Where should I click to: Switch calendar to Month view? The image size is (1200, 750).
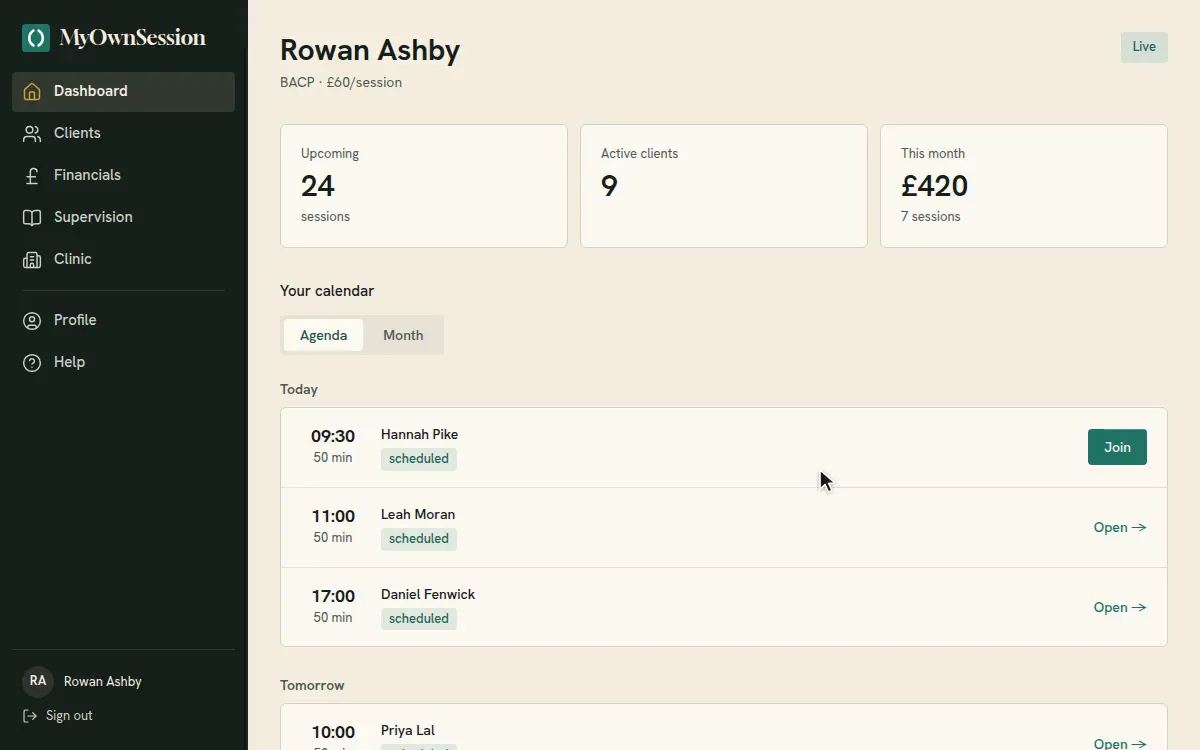(403, 335)
